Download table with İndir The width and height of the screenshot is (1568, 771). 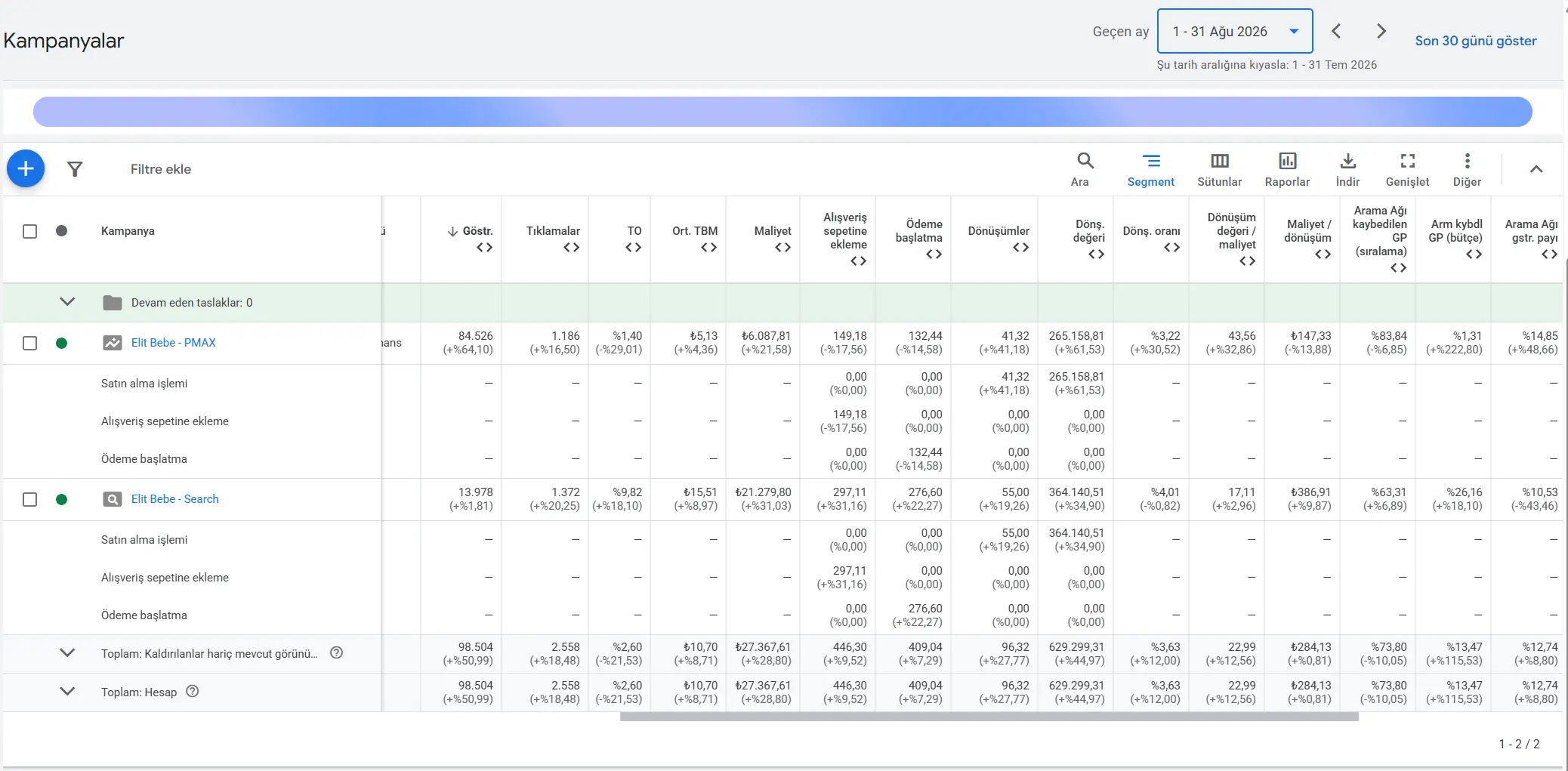tap(1347, 169)
